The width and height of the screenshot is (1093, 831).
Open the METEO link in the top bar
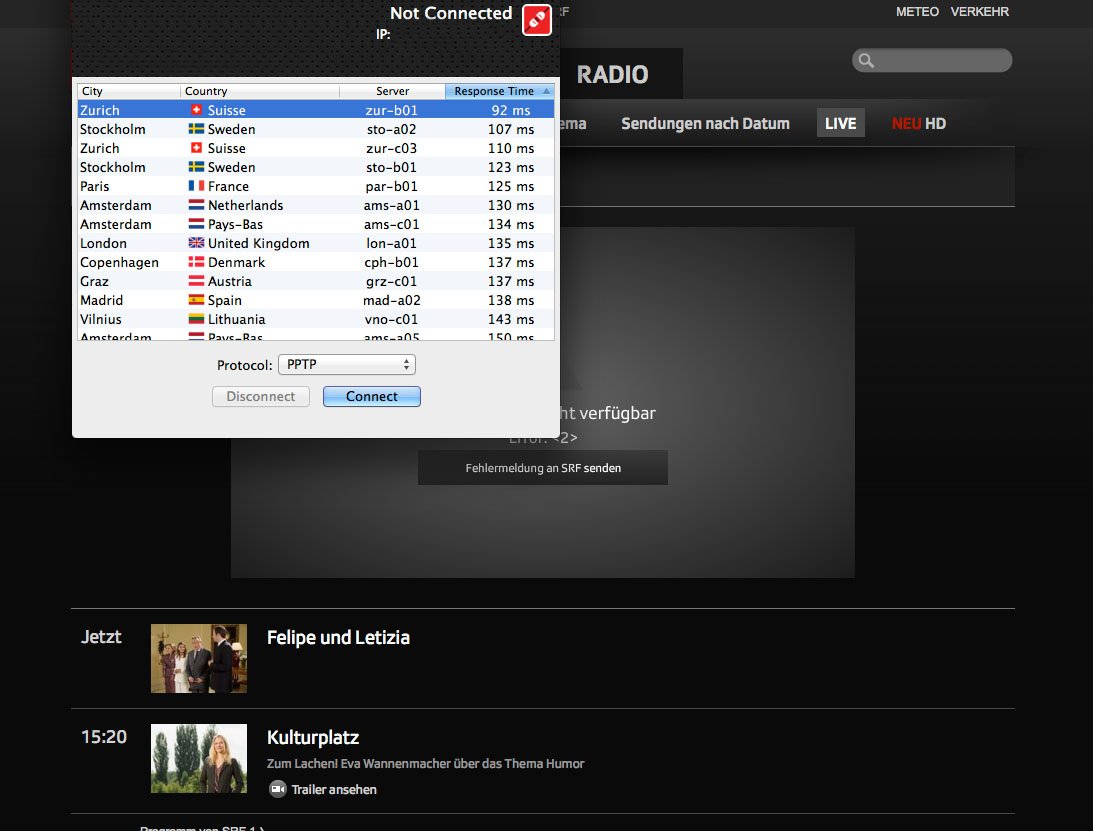coord(917,12)
